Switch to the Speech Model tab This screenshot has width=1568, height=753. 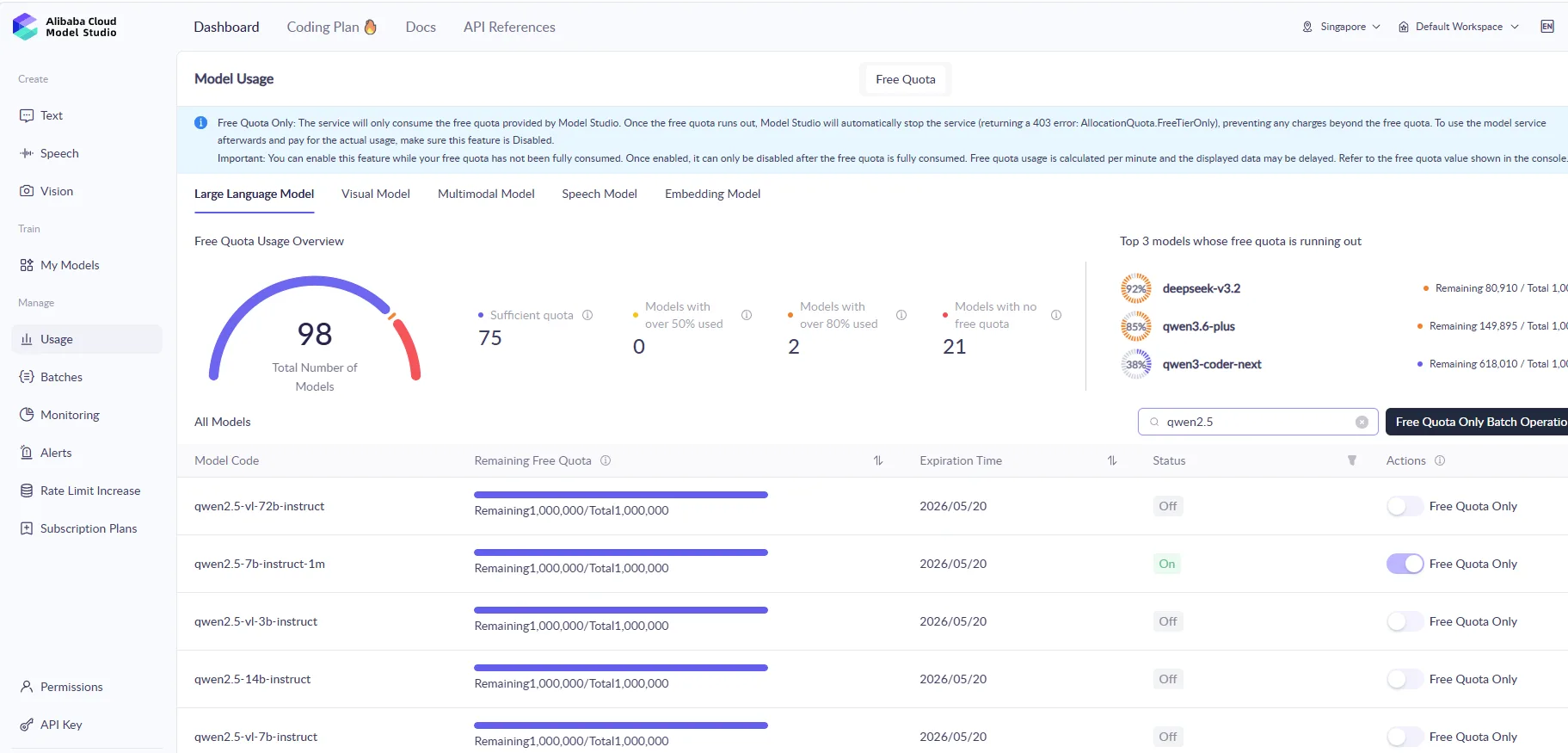click(x=600, y=194)
